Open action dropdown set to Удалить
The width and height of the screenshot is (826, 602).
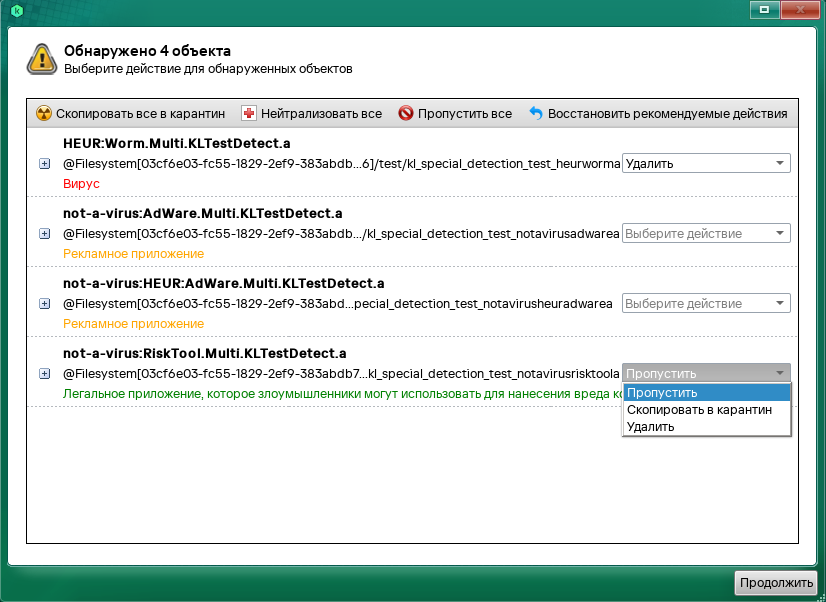pyautogui.click(x=706, y=164)
